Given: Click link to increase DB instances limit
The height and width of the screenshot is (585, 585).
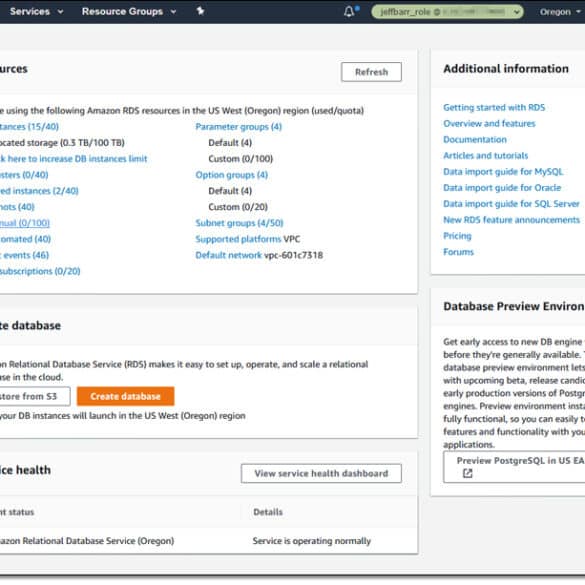Looking at the screenshot, I should click(73, 159).
